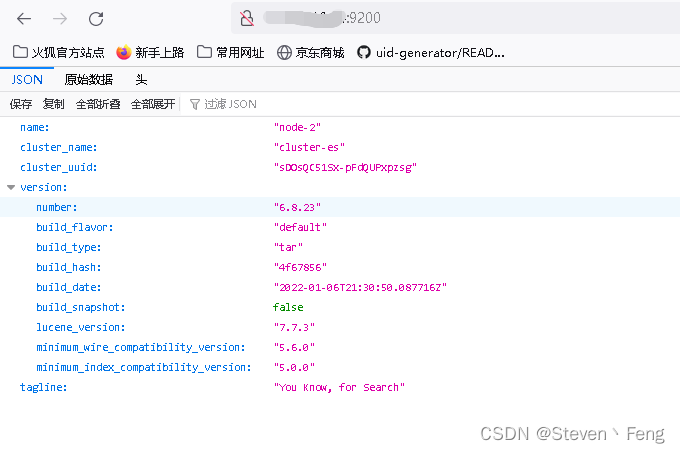Select the cluster_uuid value string
Image resolution: width=680 pixels, height=453 pixels.
click(x=345, y=167)
